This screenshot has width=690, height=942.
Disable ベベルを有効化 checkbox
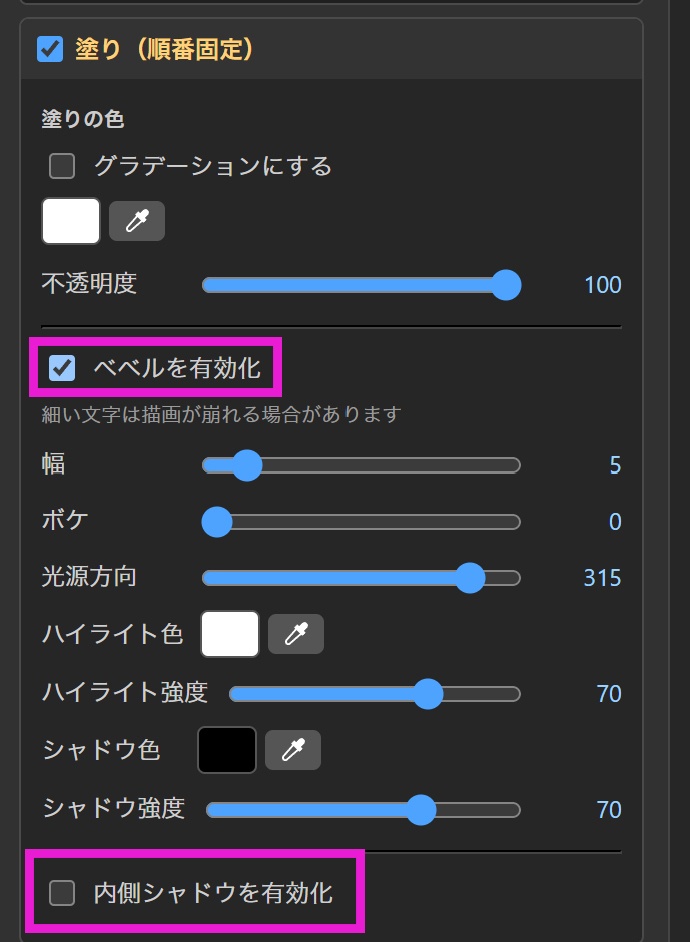[x=62, y=368]
